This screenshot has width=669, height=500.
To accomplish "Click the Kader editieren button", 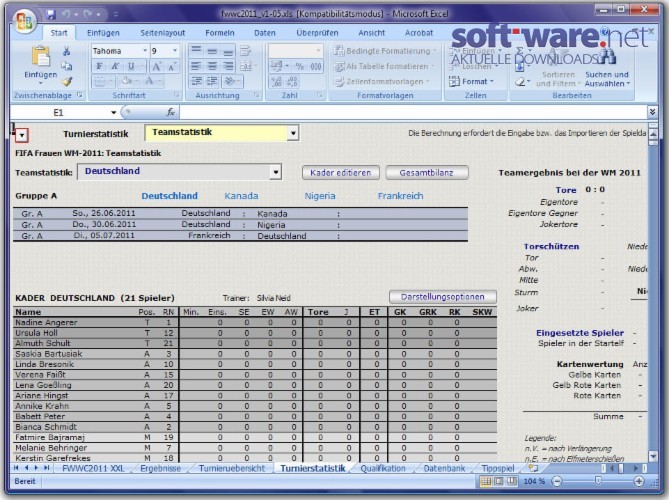I will pyautogui.click(x=340, y=173).
